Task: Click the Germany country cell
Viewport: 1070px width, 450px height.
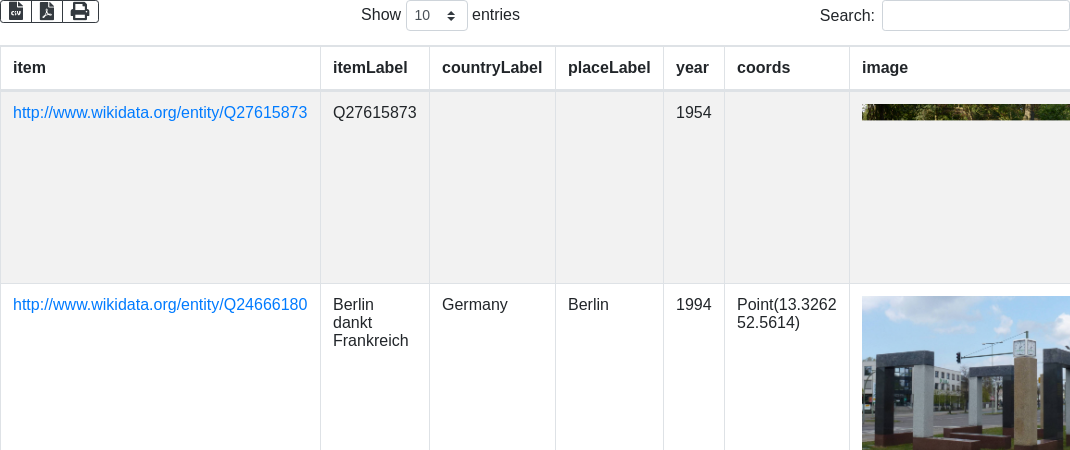Action: (475, 305)
